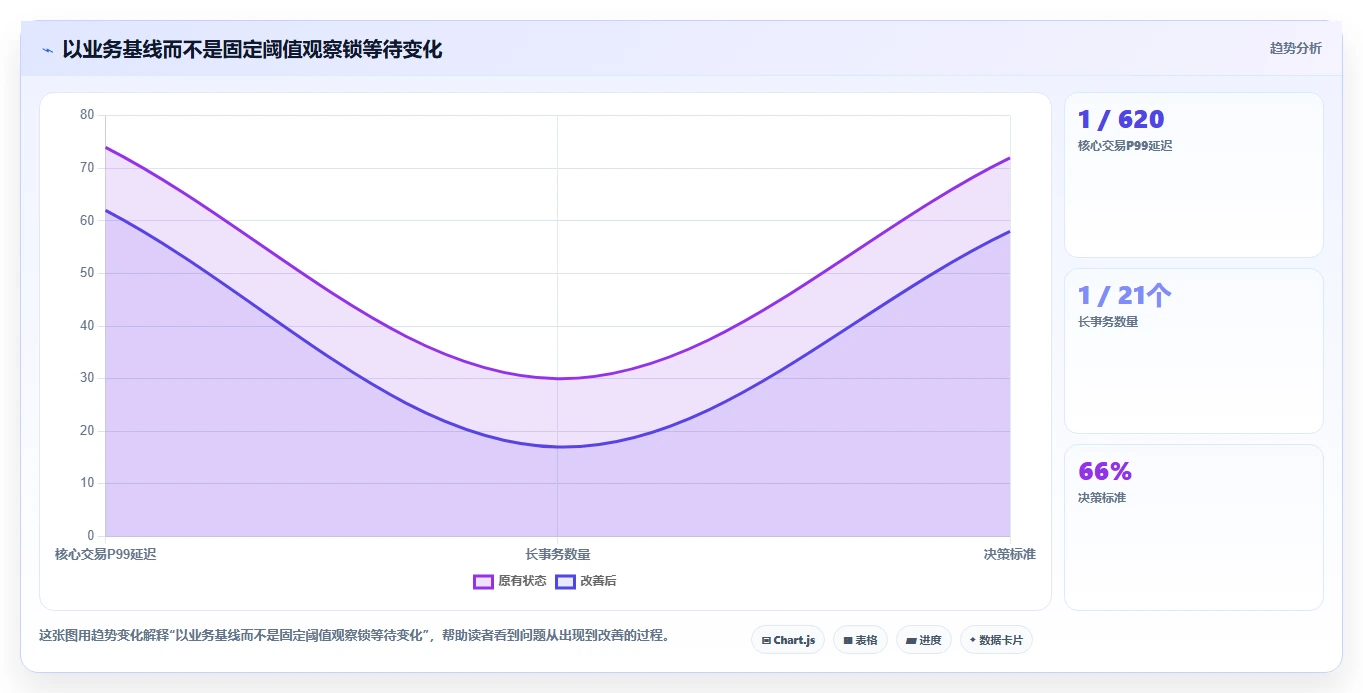The image size is (1363, 693).
Task: Open the 1 / 620 核心交易P99延迟 card
Action: tap(1194, 175)
